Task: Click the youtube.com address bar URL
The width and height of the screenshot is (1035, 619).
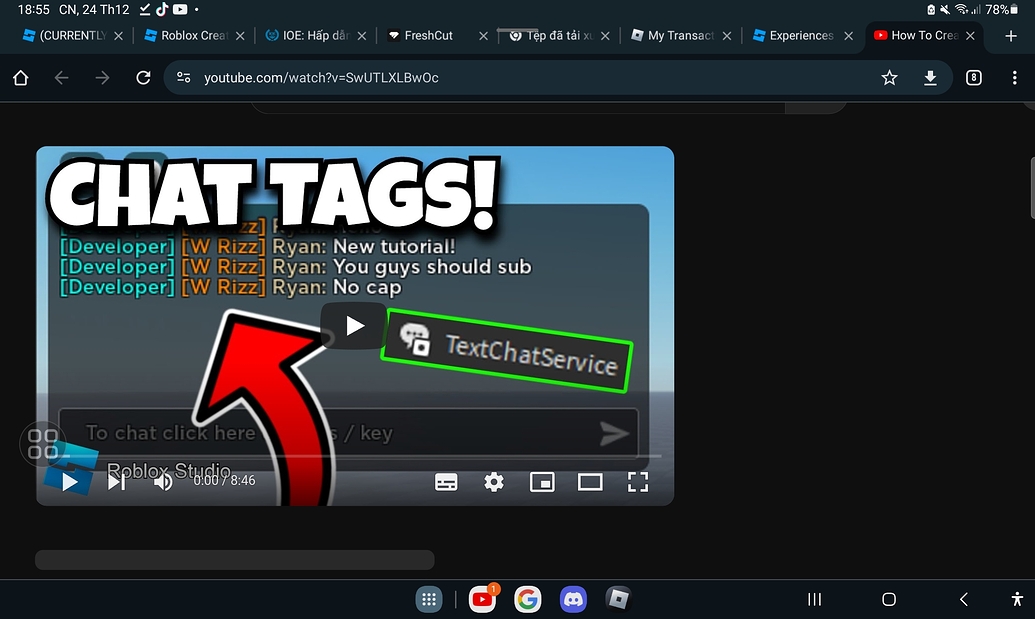Action: click(x=321, y=78)
